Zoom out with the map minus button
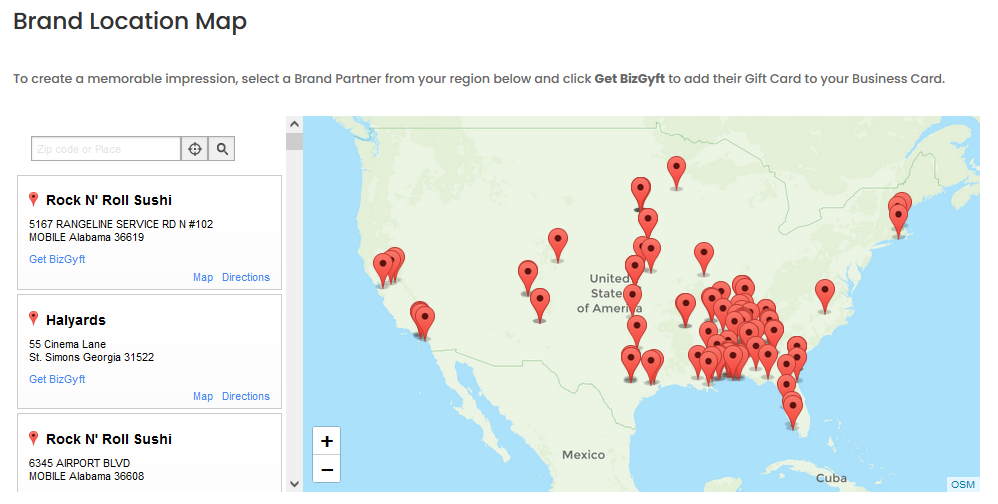 pyautogui.click(x=327, y=470)
